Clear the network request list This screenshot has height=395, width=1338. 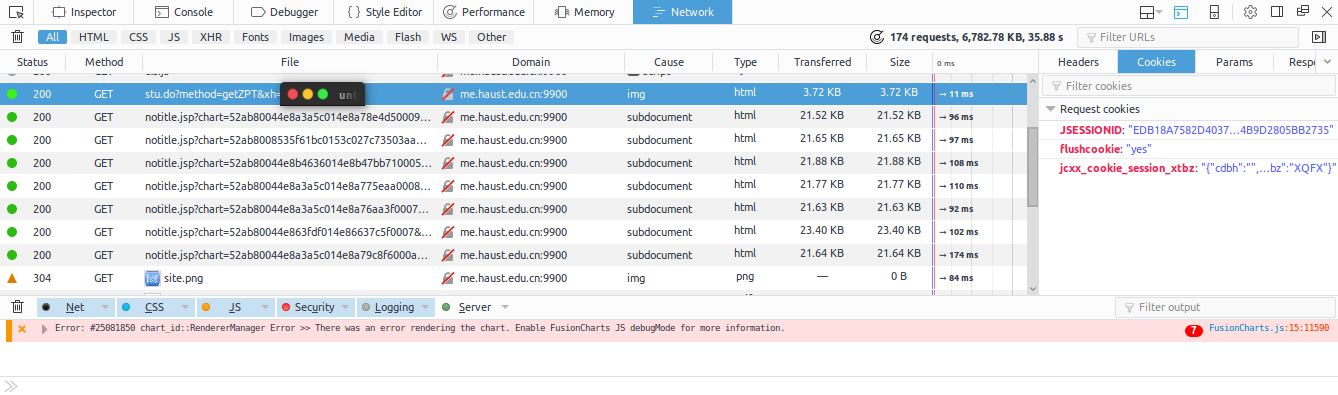click(17, 37)
